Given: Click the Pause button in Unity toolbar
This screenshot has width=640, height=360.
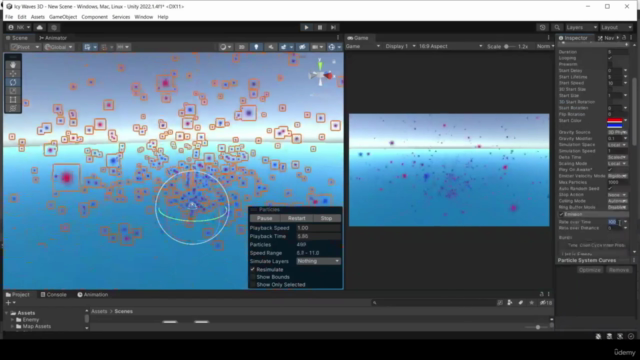Looking at the screenshot, I should tap(320, 27).
